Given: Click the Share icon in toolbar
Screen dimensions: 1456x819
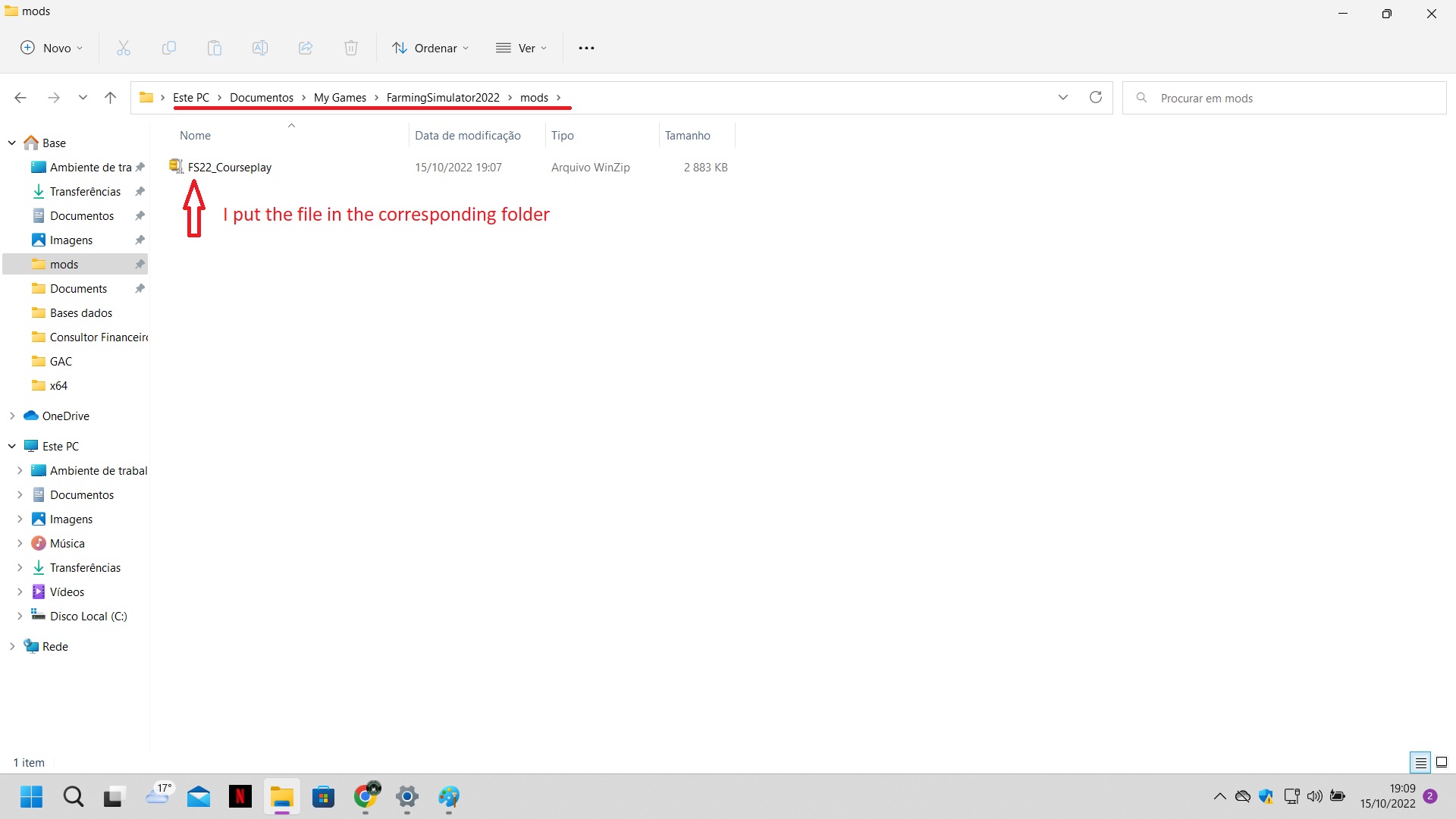Looking at the screenshot, I should pyautogui.click(x=306, y=48).
